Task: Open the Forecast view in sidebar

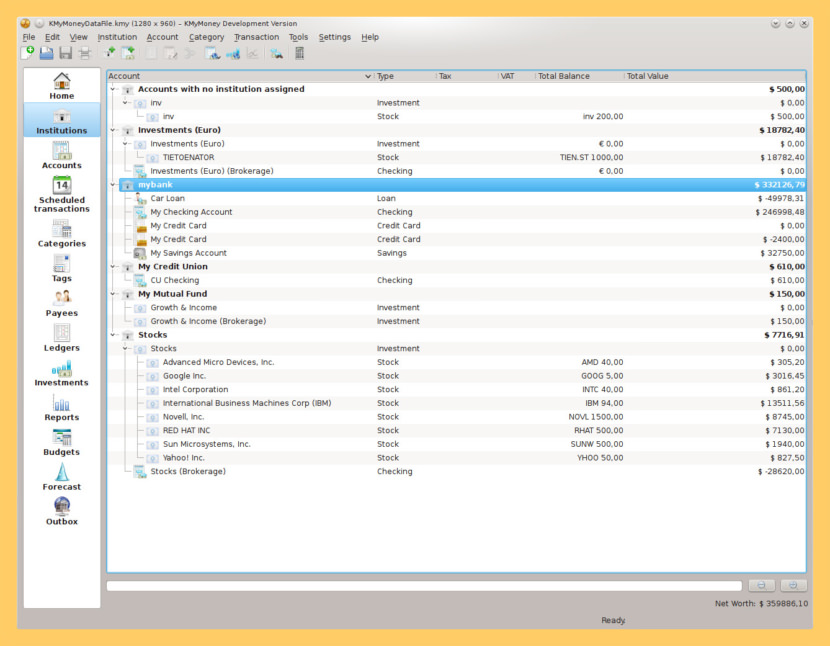Action: [62, 477]
